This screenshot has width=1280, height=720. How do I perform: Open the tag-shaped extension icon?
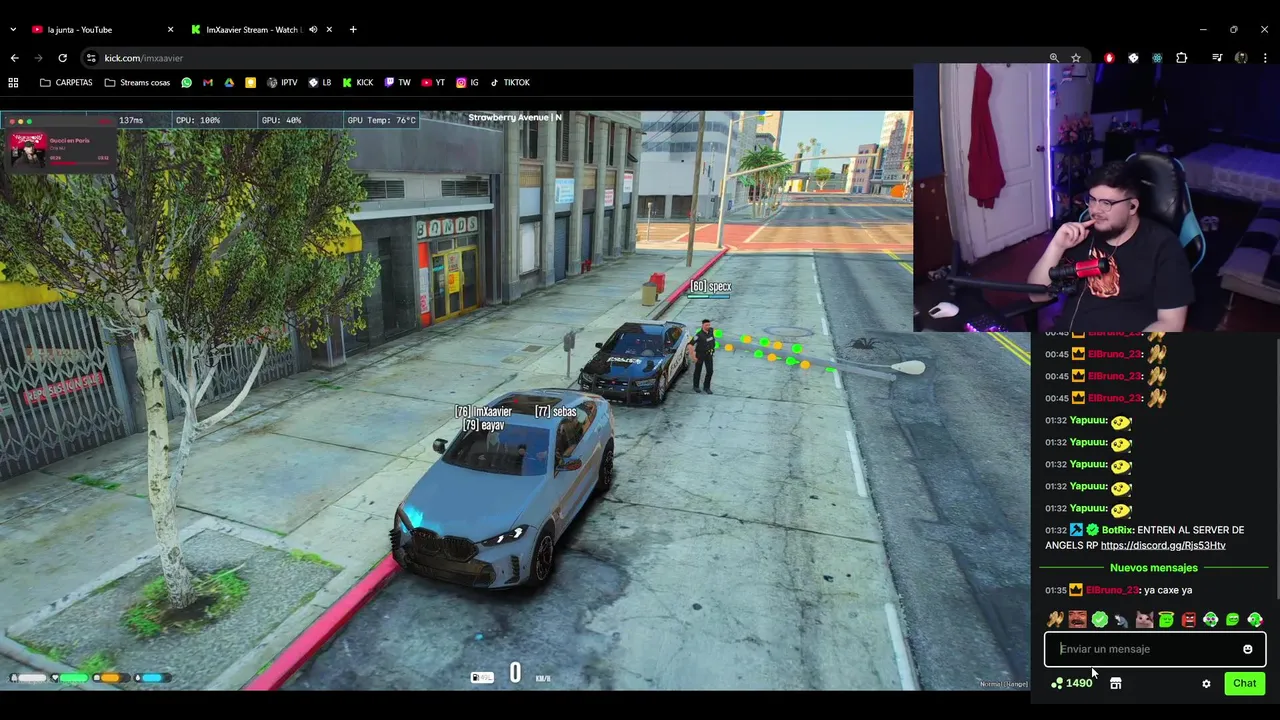click(1133, 58)
